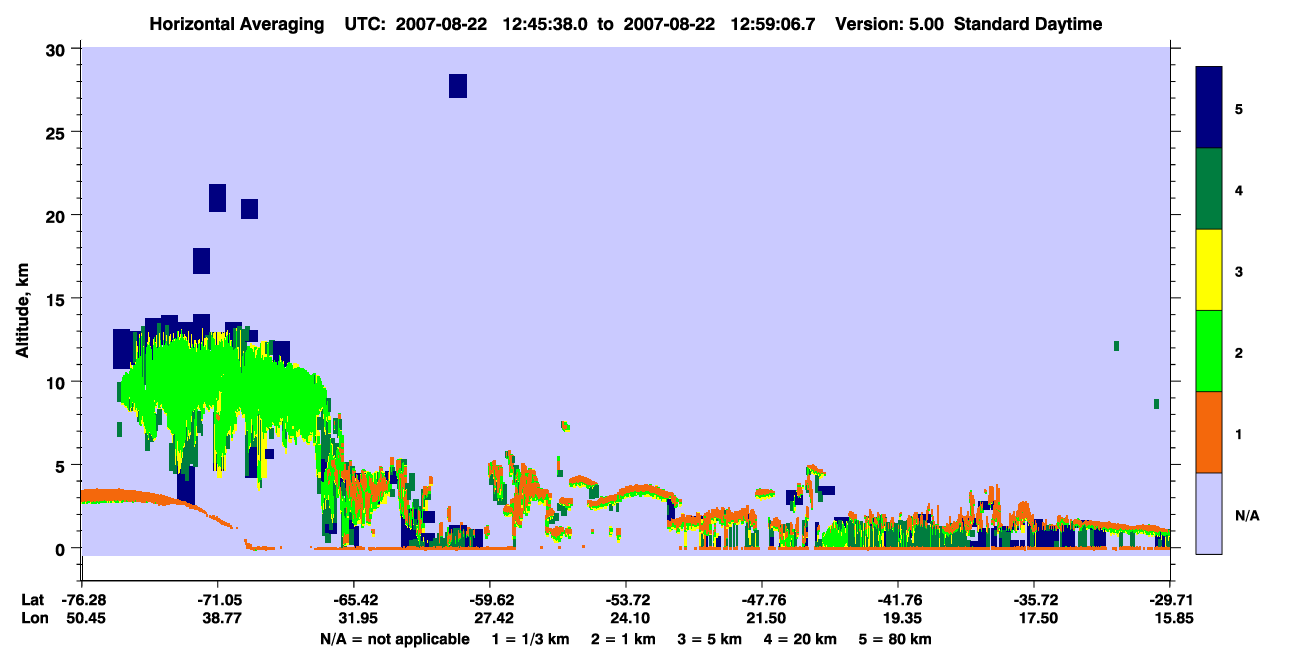Click the orange level 1 colorbar segment

tap(1209, 432)
